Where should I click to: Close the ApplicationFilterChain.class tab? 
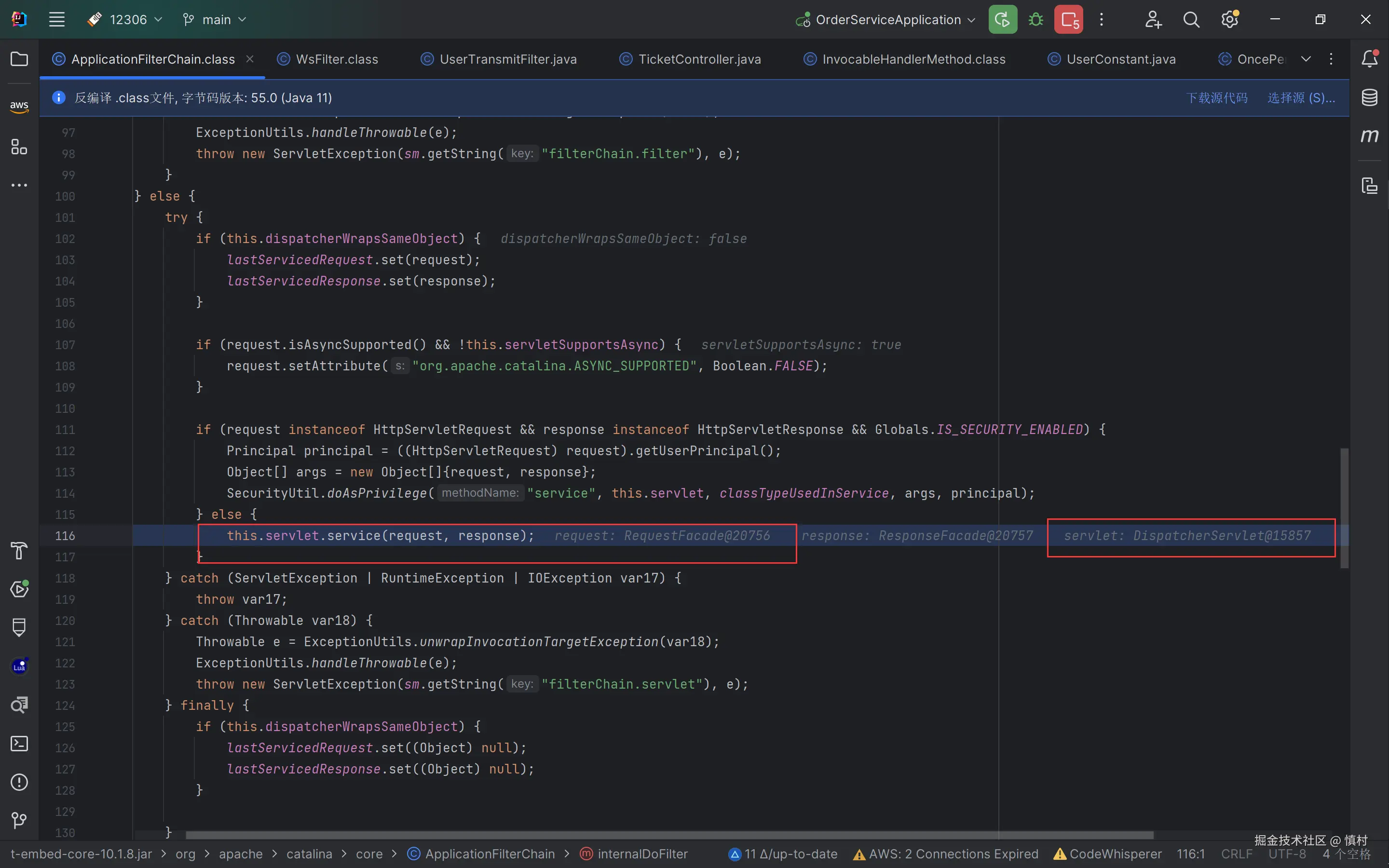pos(250,58)
